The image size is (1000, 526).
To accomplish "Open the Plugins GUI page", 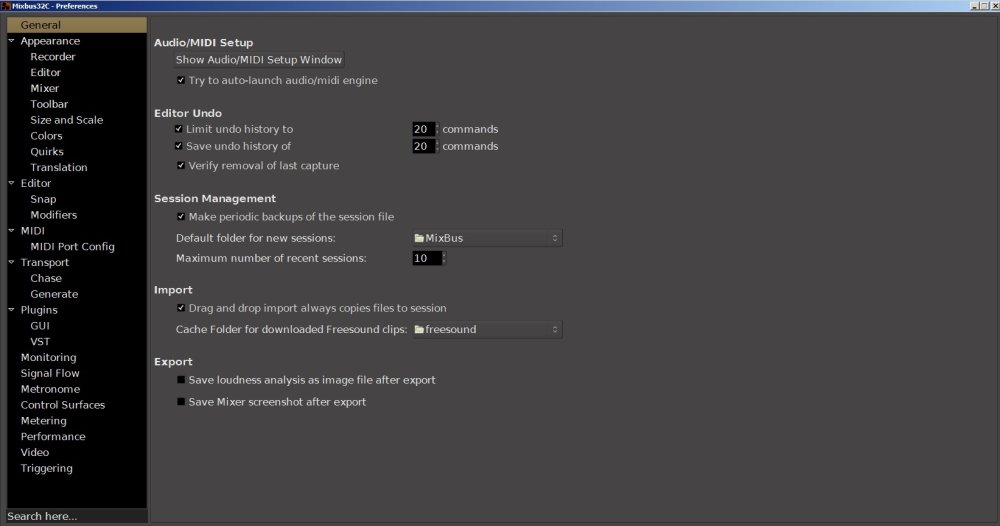I will click(x=40, y=325).
